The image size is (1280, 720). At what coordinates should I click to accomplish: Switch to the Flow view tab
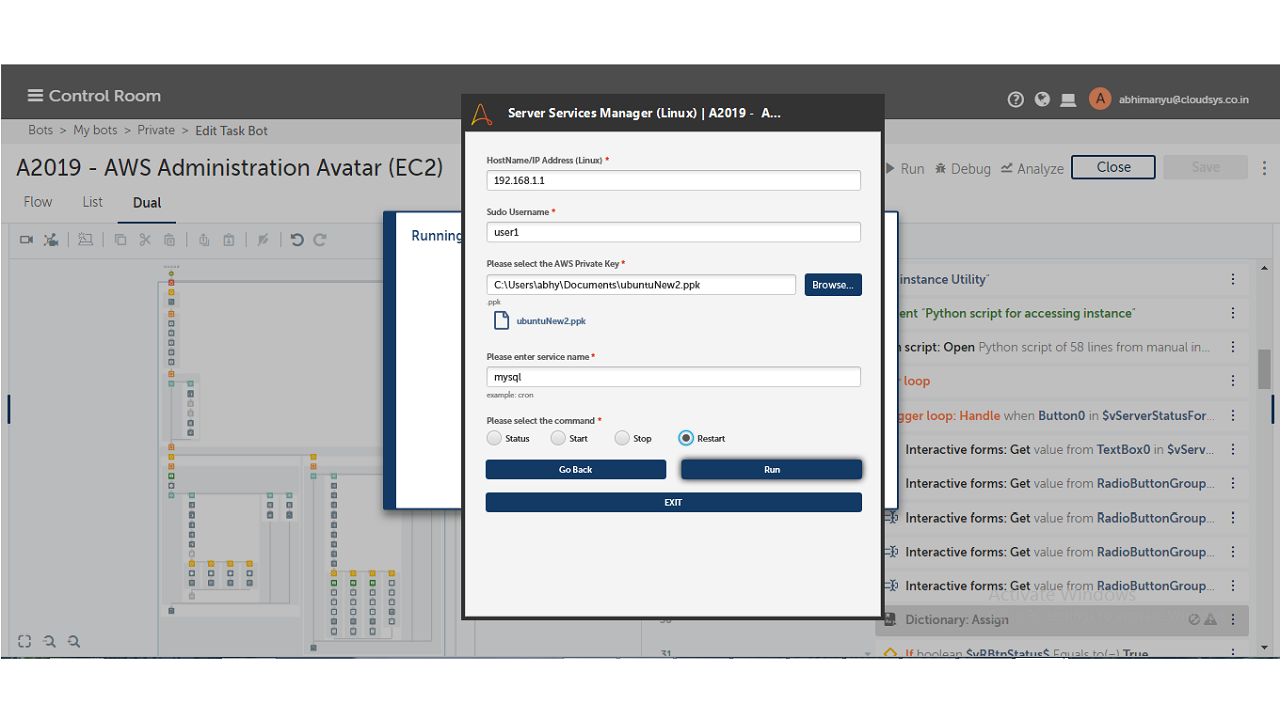click(38, 202)
